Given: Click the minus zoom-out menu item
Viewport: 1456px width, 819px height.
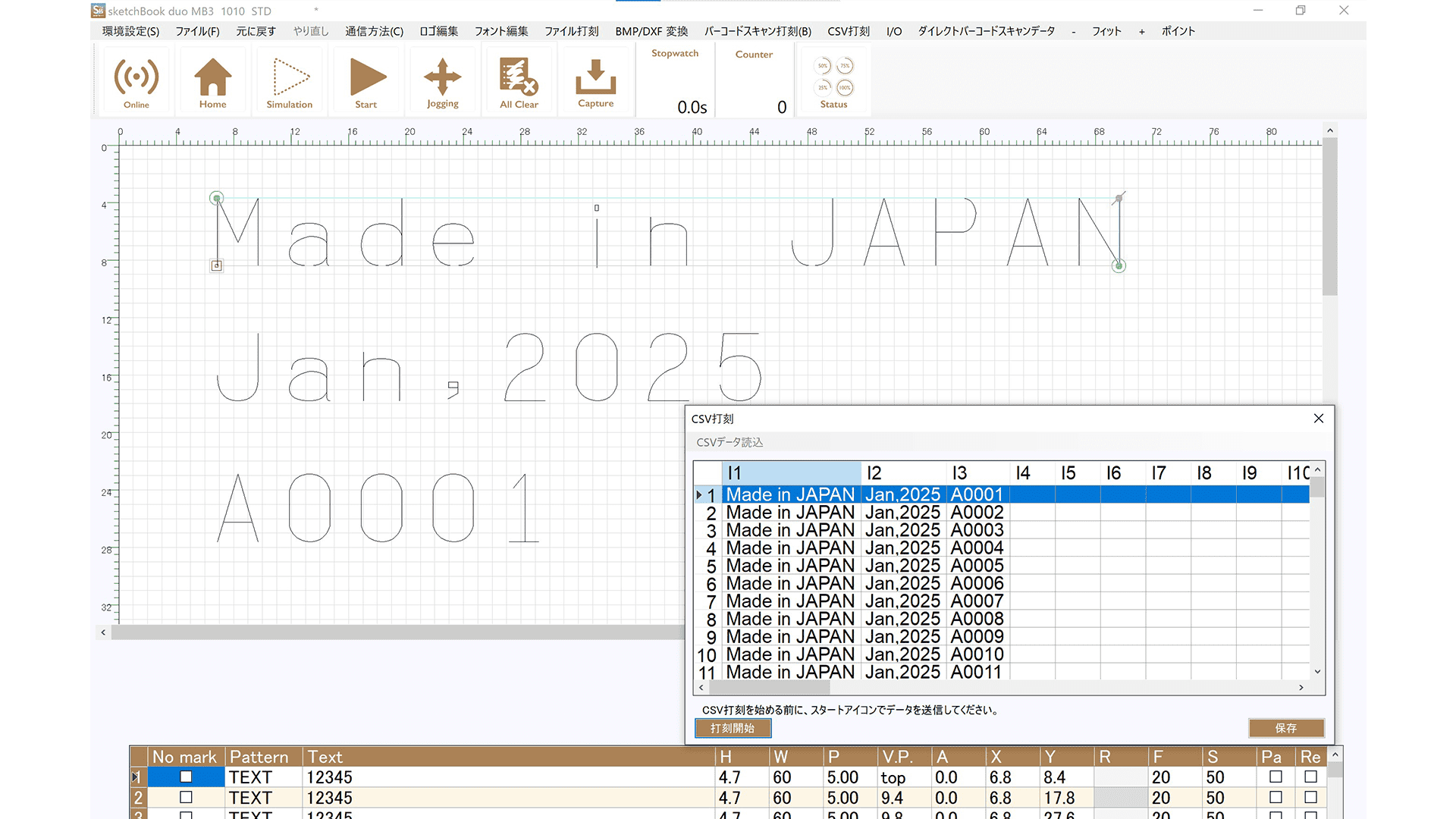Looking at the screenshot, I should tap(1073, 31).
